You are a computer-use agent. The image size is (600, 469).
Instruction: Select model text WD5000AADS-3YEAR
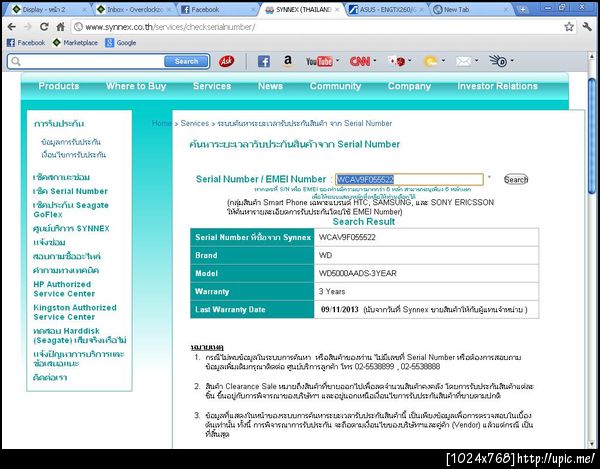point(357,273)
